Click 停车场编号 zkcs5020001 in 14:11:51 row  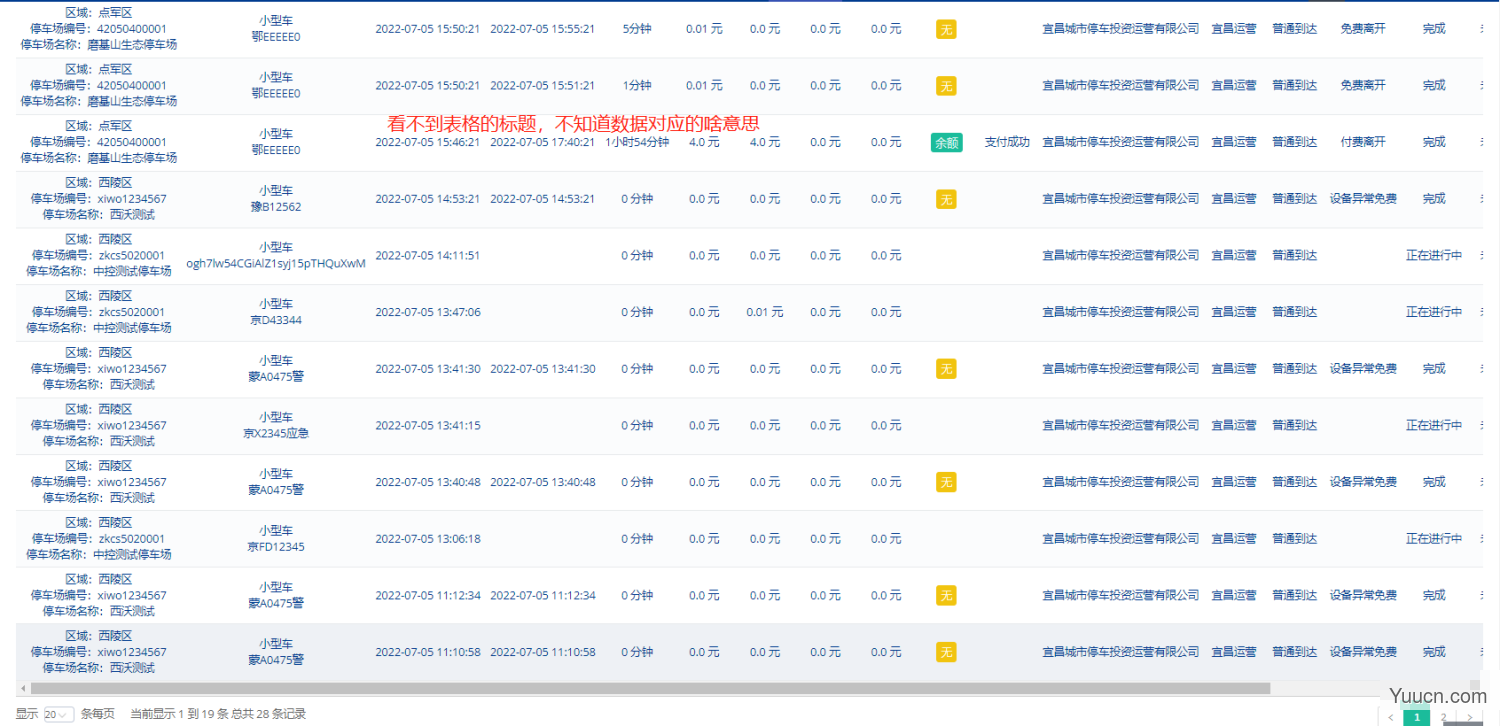click(x=98, y=255)
